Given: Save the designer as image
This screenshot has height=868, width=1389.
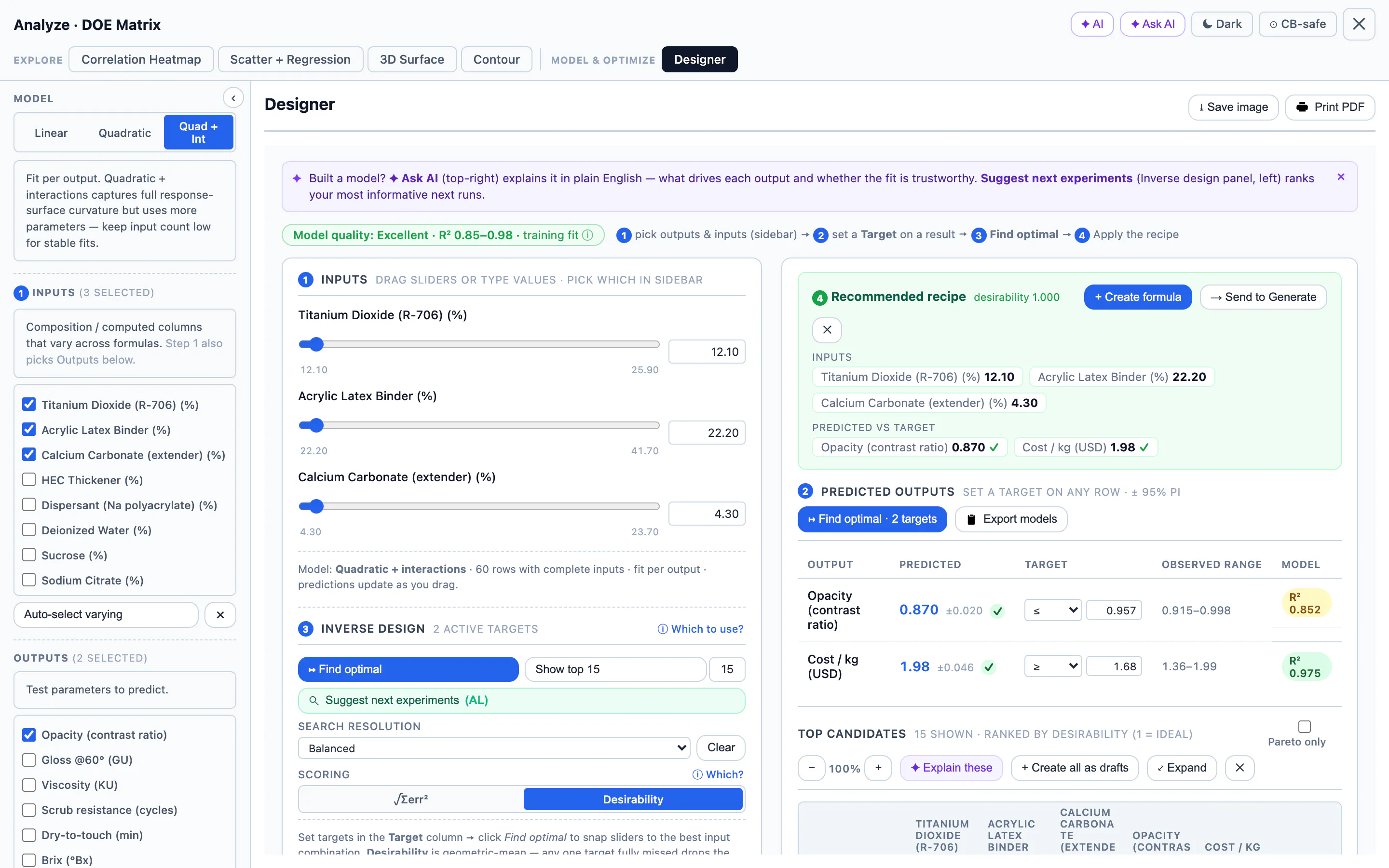Looking at the screenshot, I should coord(1233,108).
